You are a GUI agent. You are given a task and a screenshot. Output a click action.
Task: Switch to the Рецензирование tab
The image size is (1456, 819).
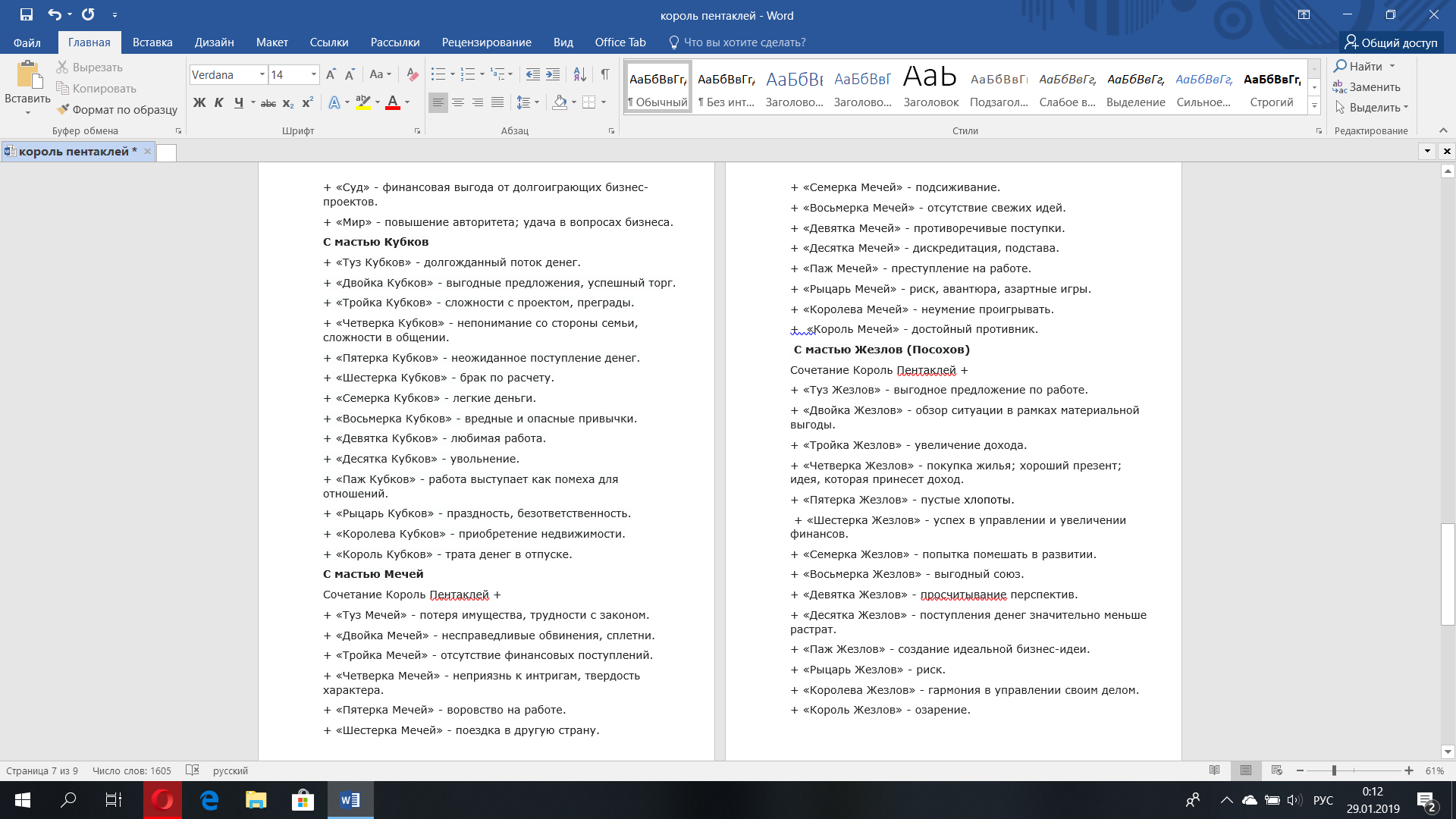486,42
